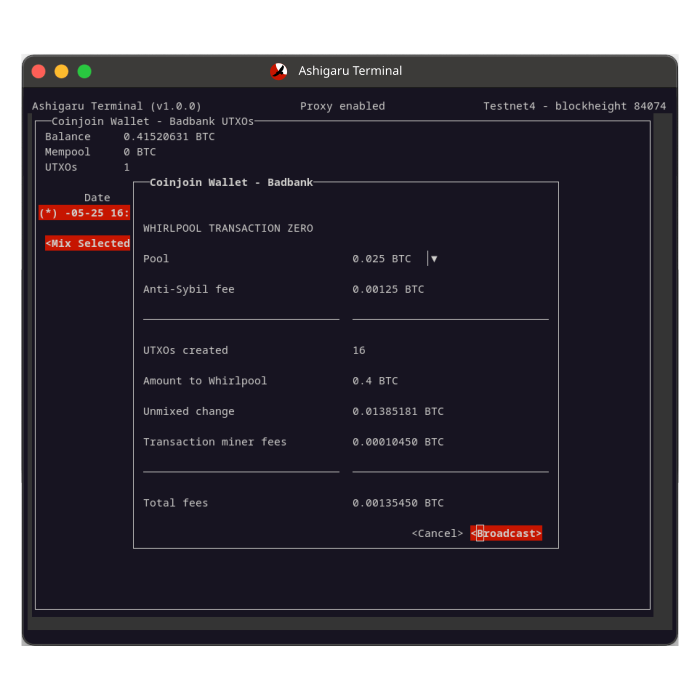Toggle the selected UTXO row dated 05-25
700x700 pixels.
84,213
